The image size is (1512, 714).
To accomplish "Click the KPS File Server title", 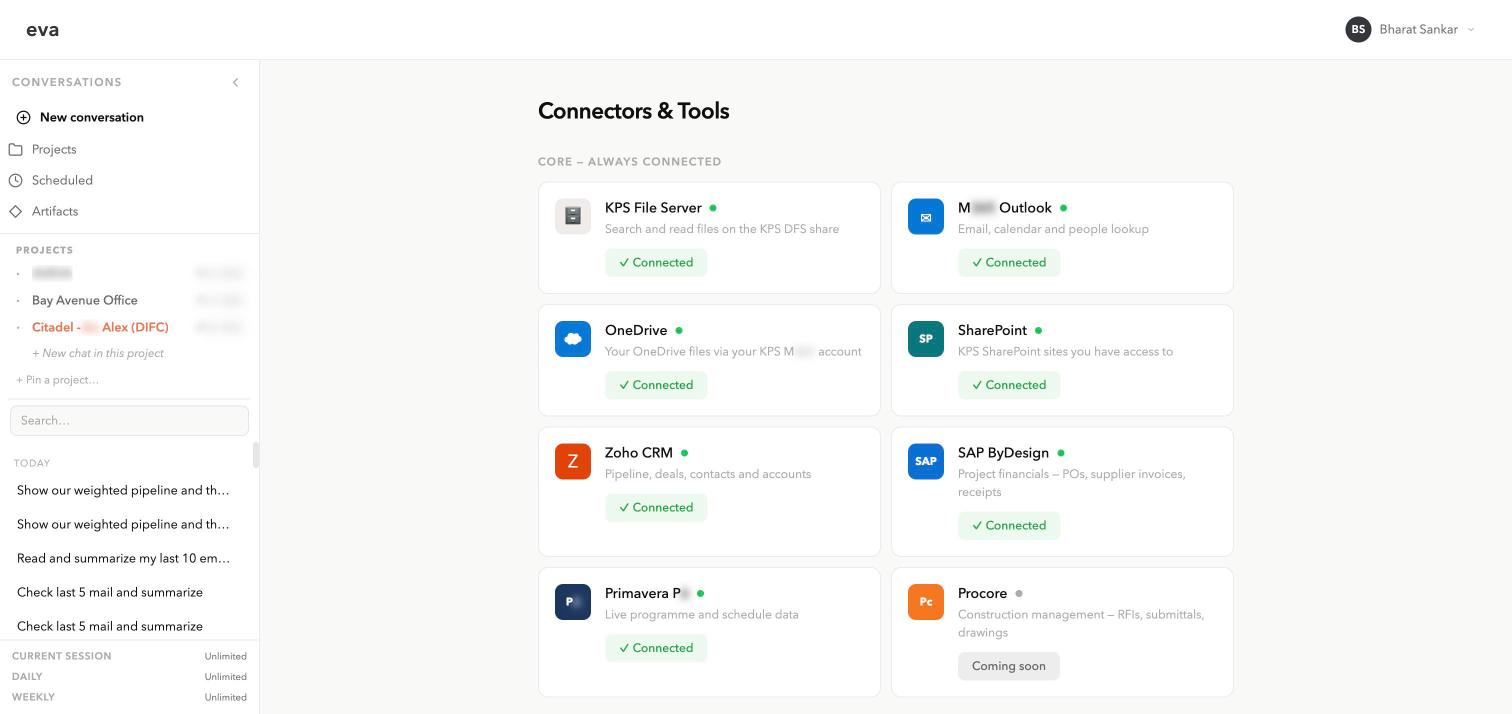I will [653, 208].
